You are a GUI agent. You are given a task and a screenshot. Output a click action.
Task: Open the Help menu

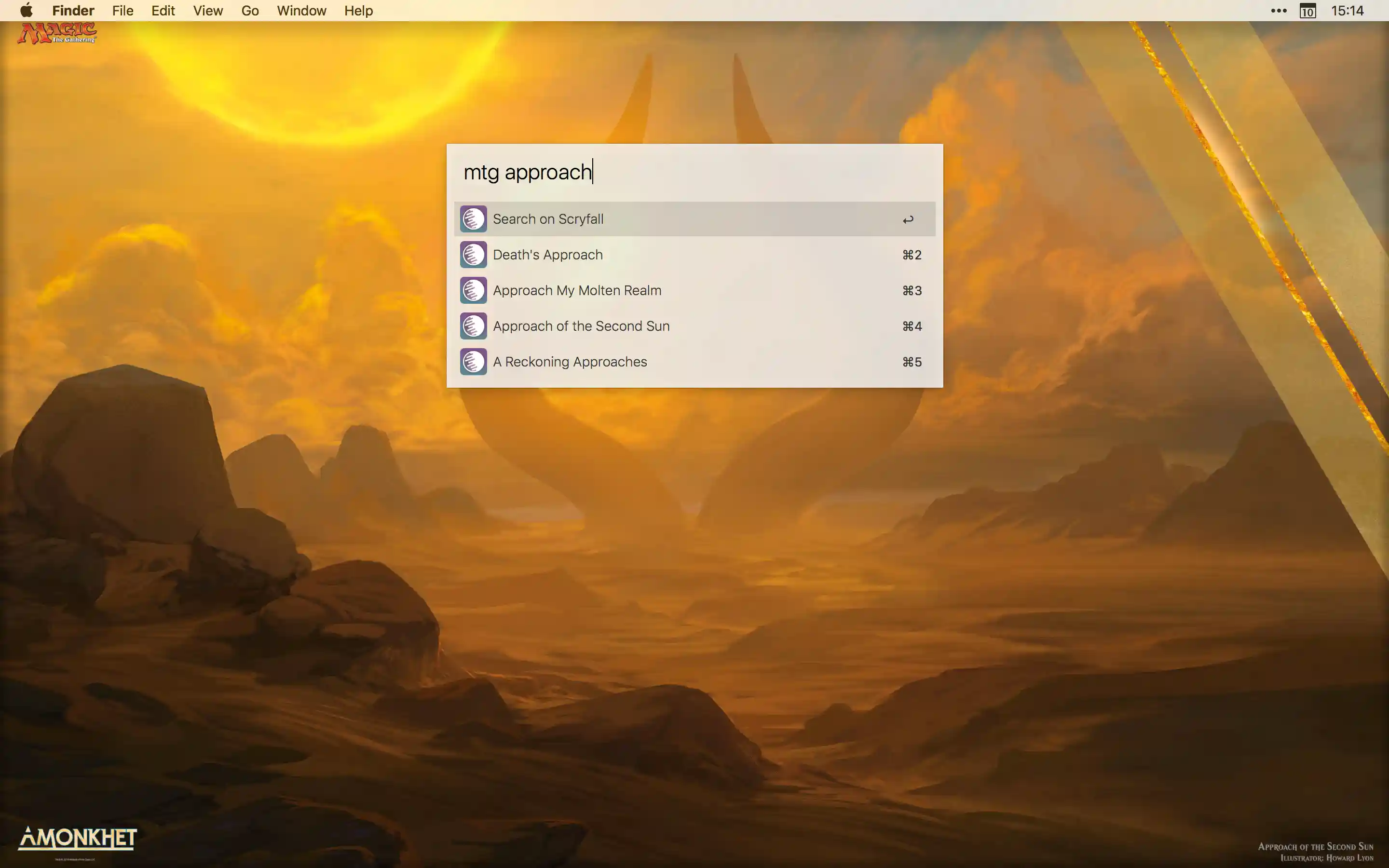point(358,10)
